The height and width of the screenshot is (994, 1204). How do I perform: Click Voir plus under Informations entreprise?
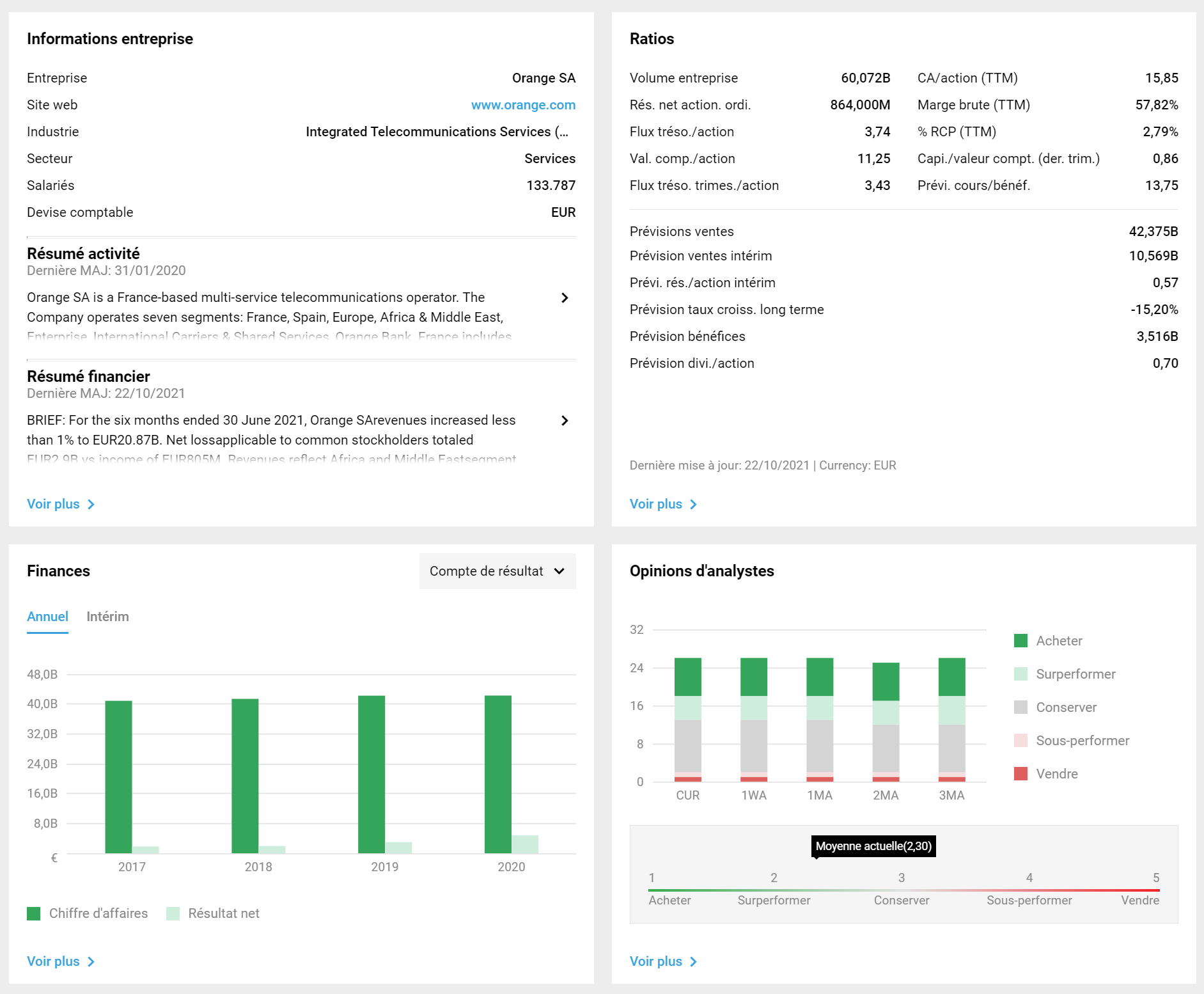(x=61, y=504)
